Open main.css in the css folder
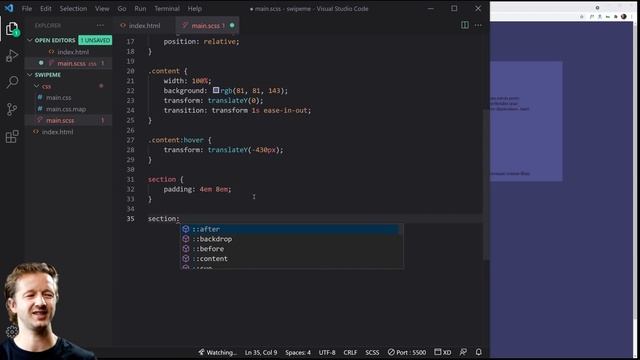 tap(58, 98)
